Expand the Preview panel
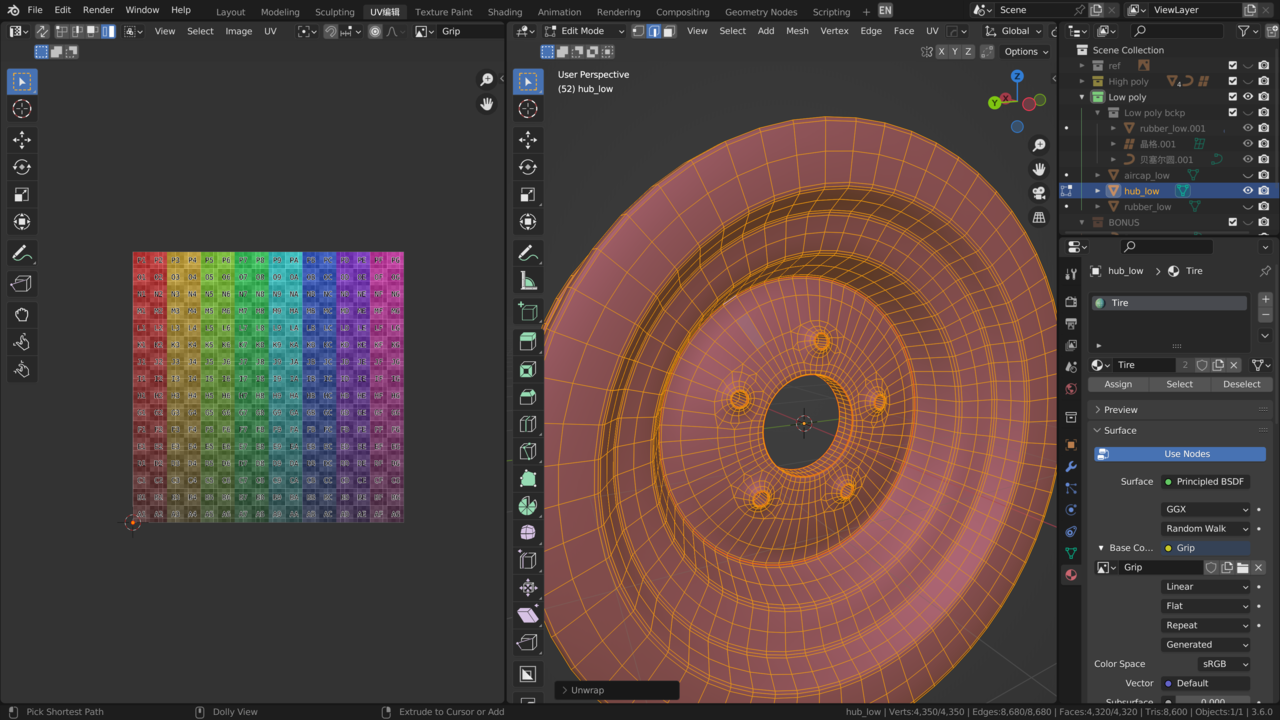The height and width of the screenshot is (720, 1280). [x=1120, y=410]
